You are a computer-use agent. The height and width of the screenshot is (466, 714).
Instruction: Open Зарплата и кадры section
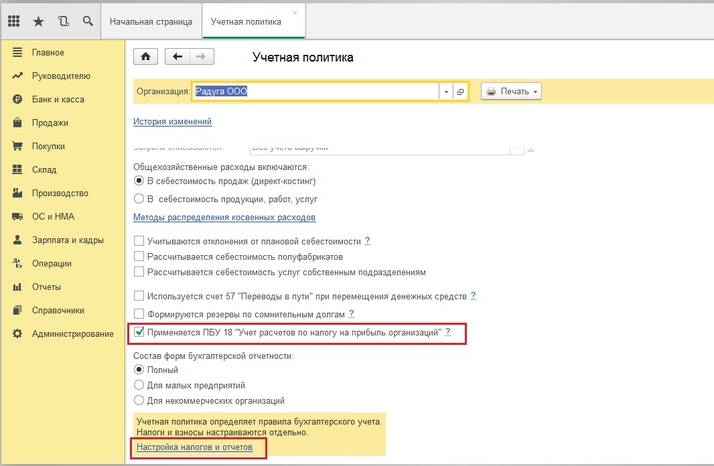click(68, 240)
